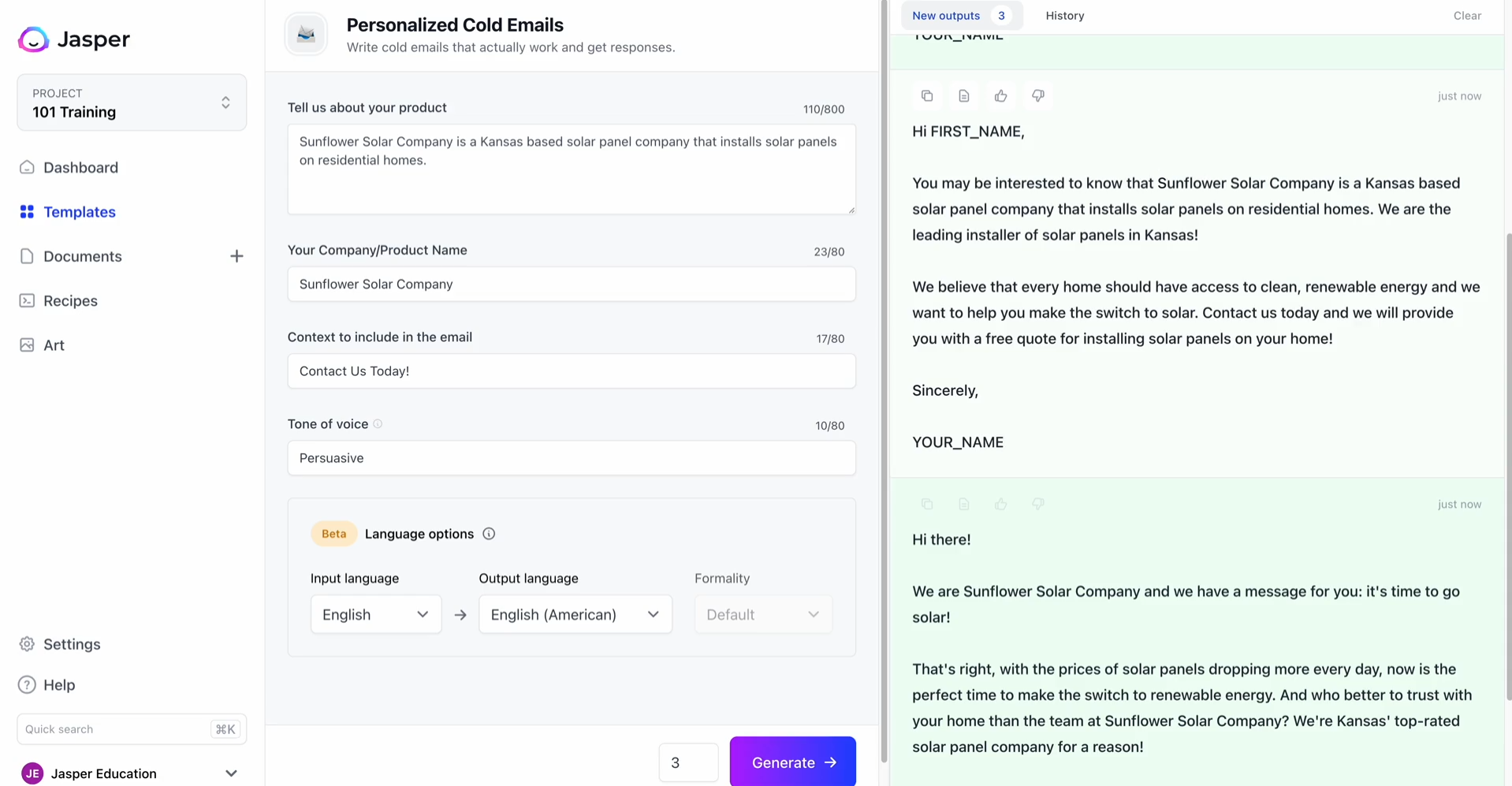Clear all outputs with the Clear link
The width and height of the screenshot is (1512, 786).
click(1466, 16)
